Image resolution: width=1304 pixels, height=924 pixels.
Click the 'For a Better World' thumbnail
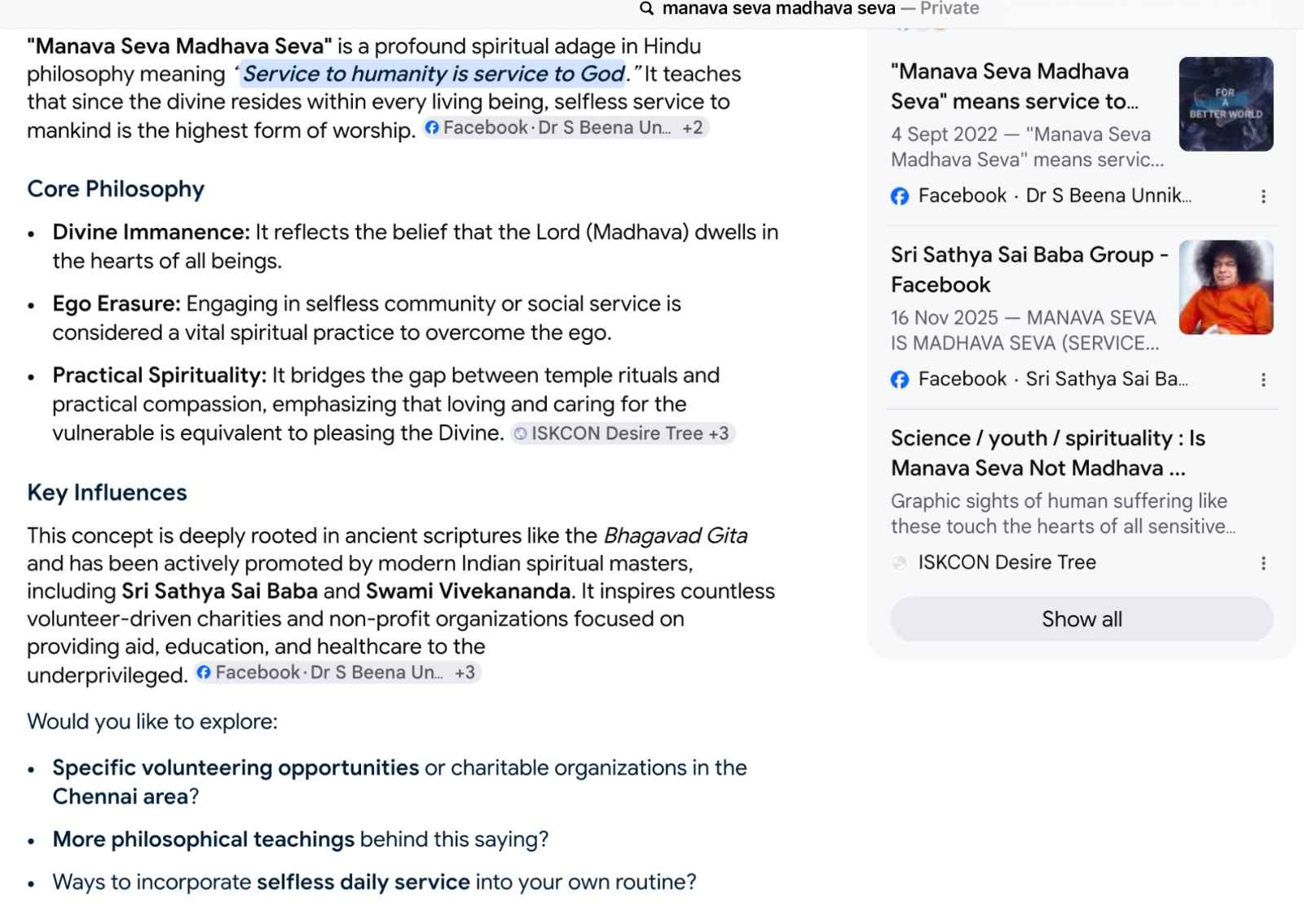(x=1226, y=104)
